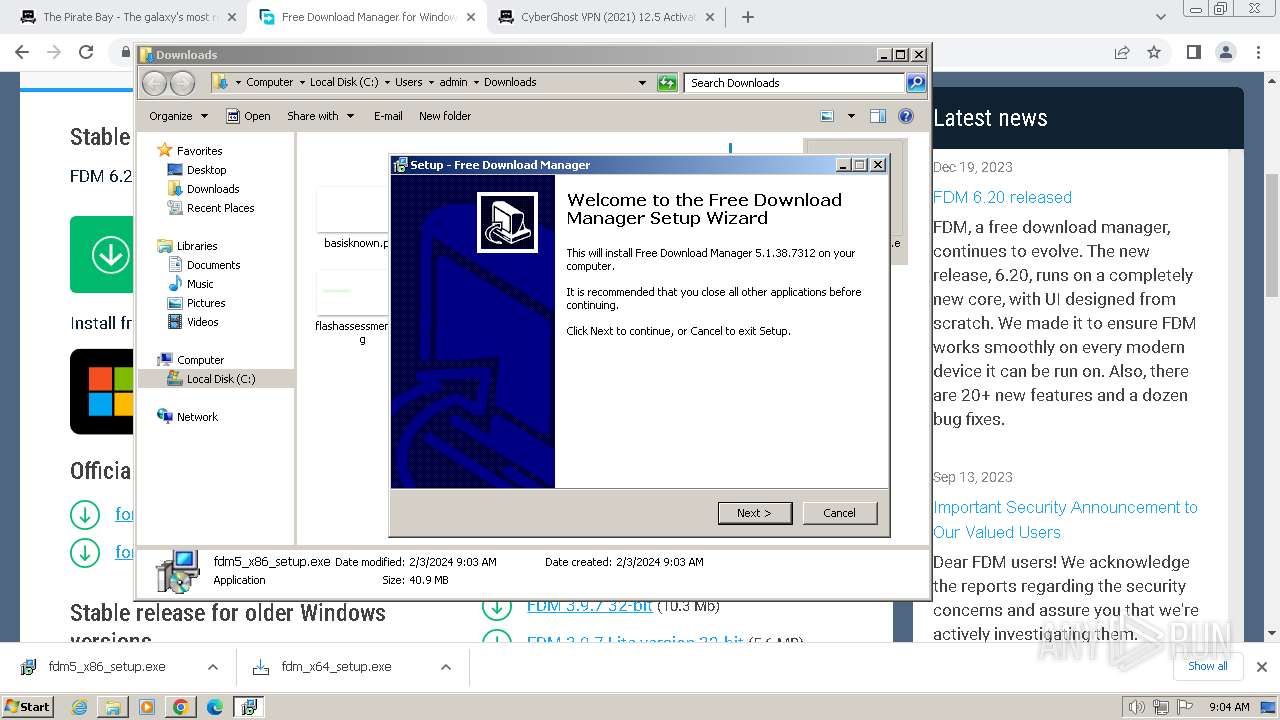Launch Microsoft Edge from the taskbar
This screenshot has height=720, width=1280.
coord(215,707)
